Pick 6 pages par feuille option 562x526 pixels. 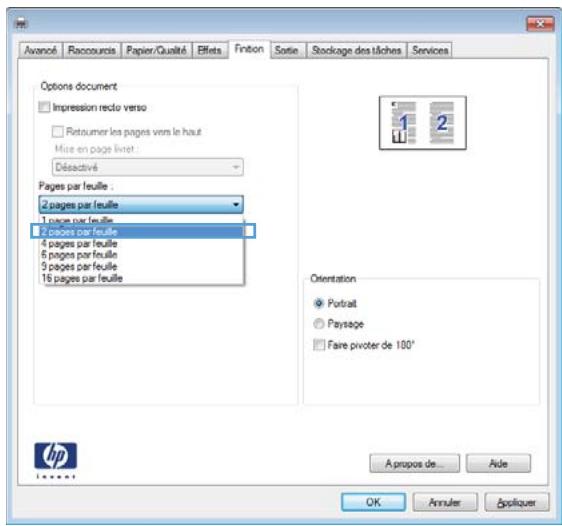[141, 255]
